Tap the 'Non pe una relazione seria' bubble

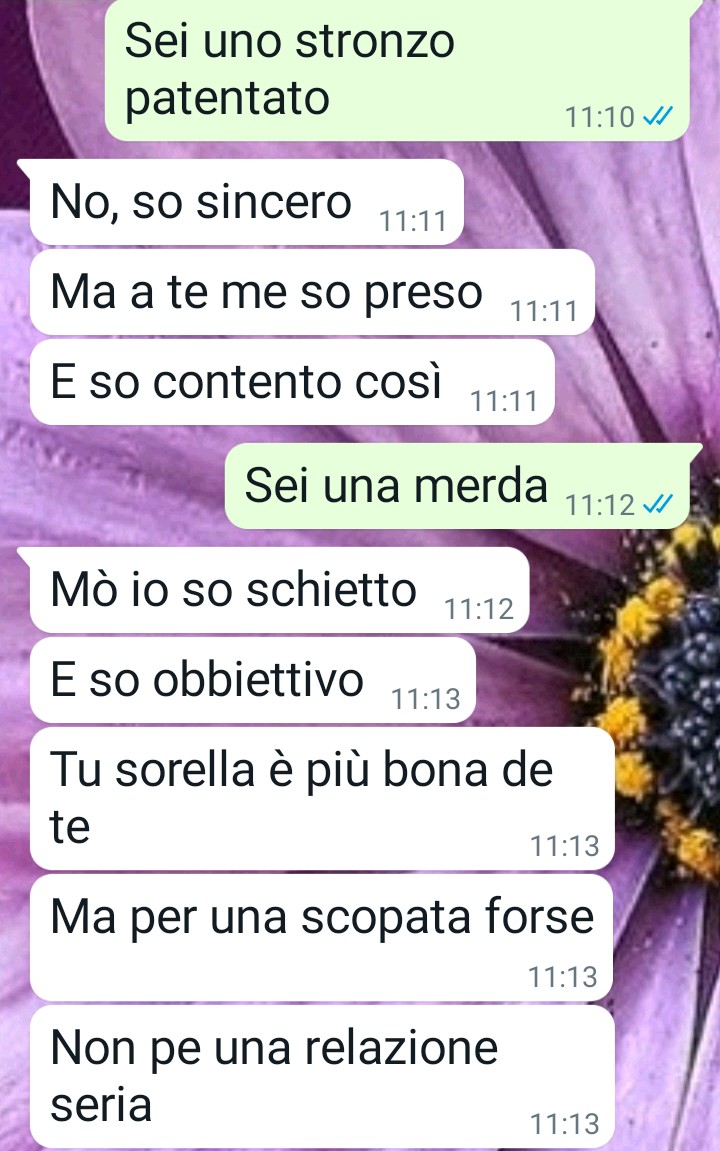pos(321,1076)
